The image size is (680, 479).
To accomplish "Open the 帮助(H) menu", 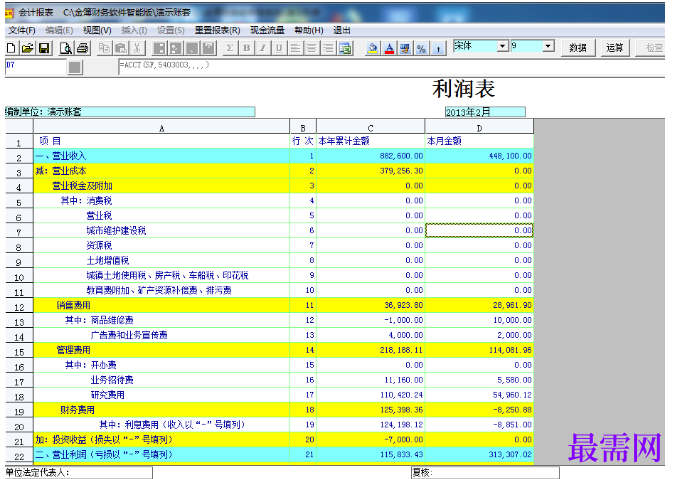I will coord(309,30).
